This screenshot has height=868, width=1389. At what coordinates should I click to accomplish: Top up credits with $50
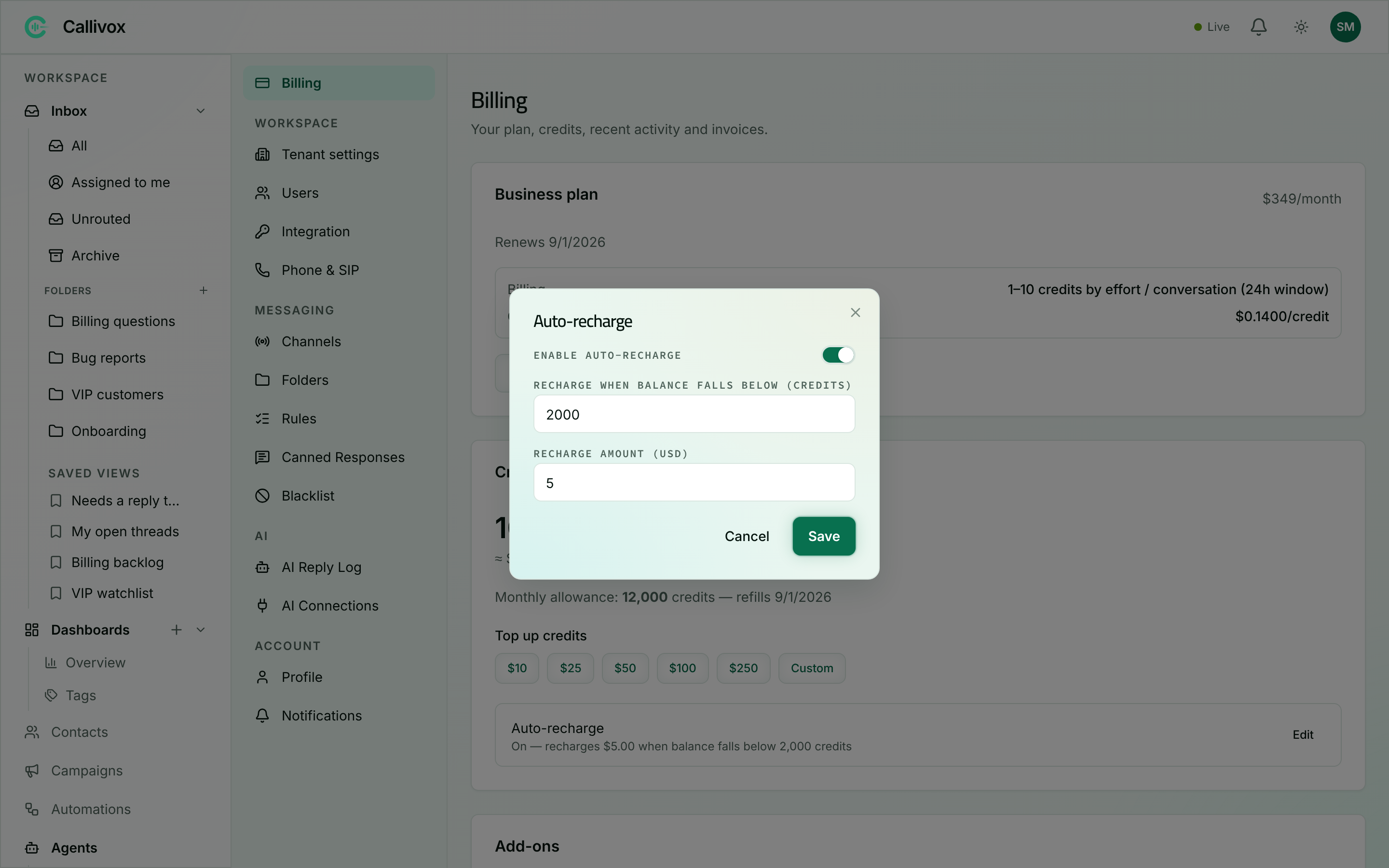tap(625, 668)
